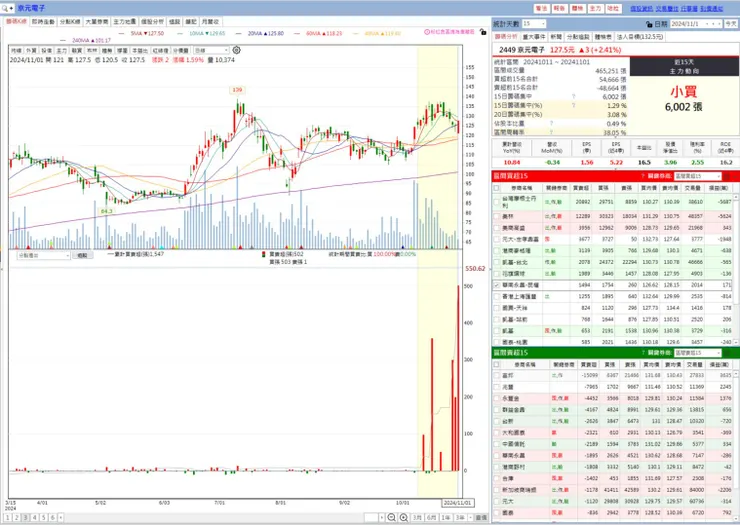Click the pink info icon above chart
740x525 pixels.
[427, 32]
